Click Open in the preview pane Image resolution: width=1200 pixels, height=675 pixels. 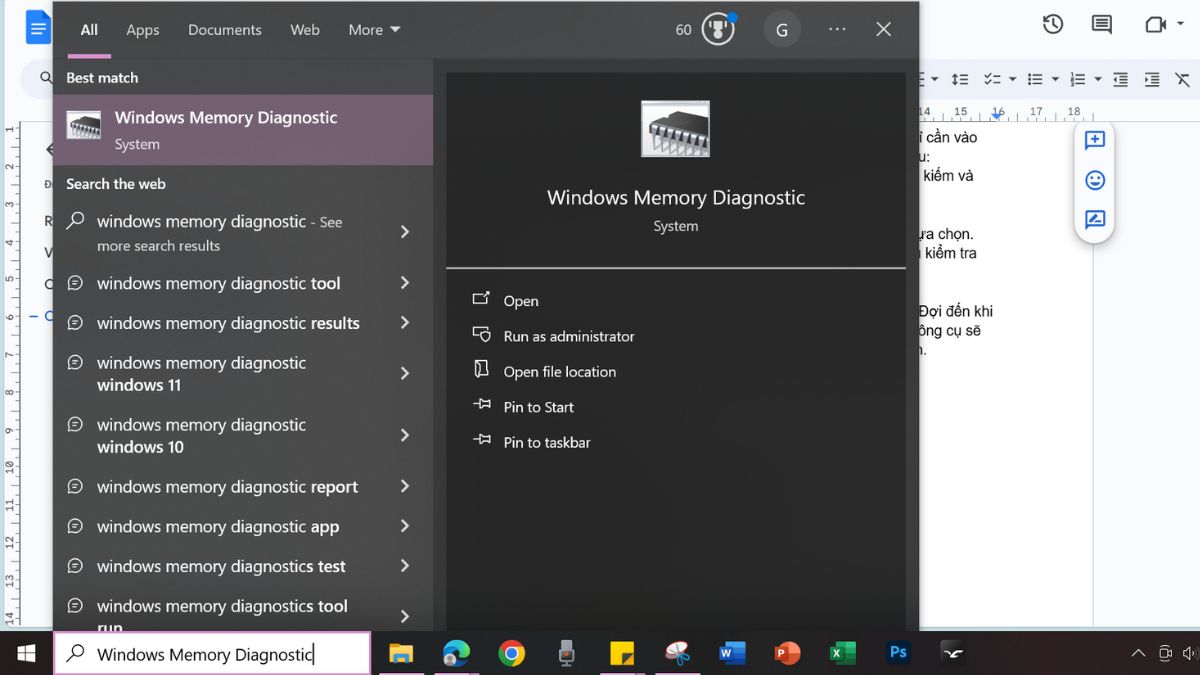click(521, 301)
